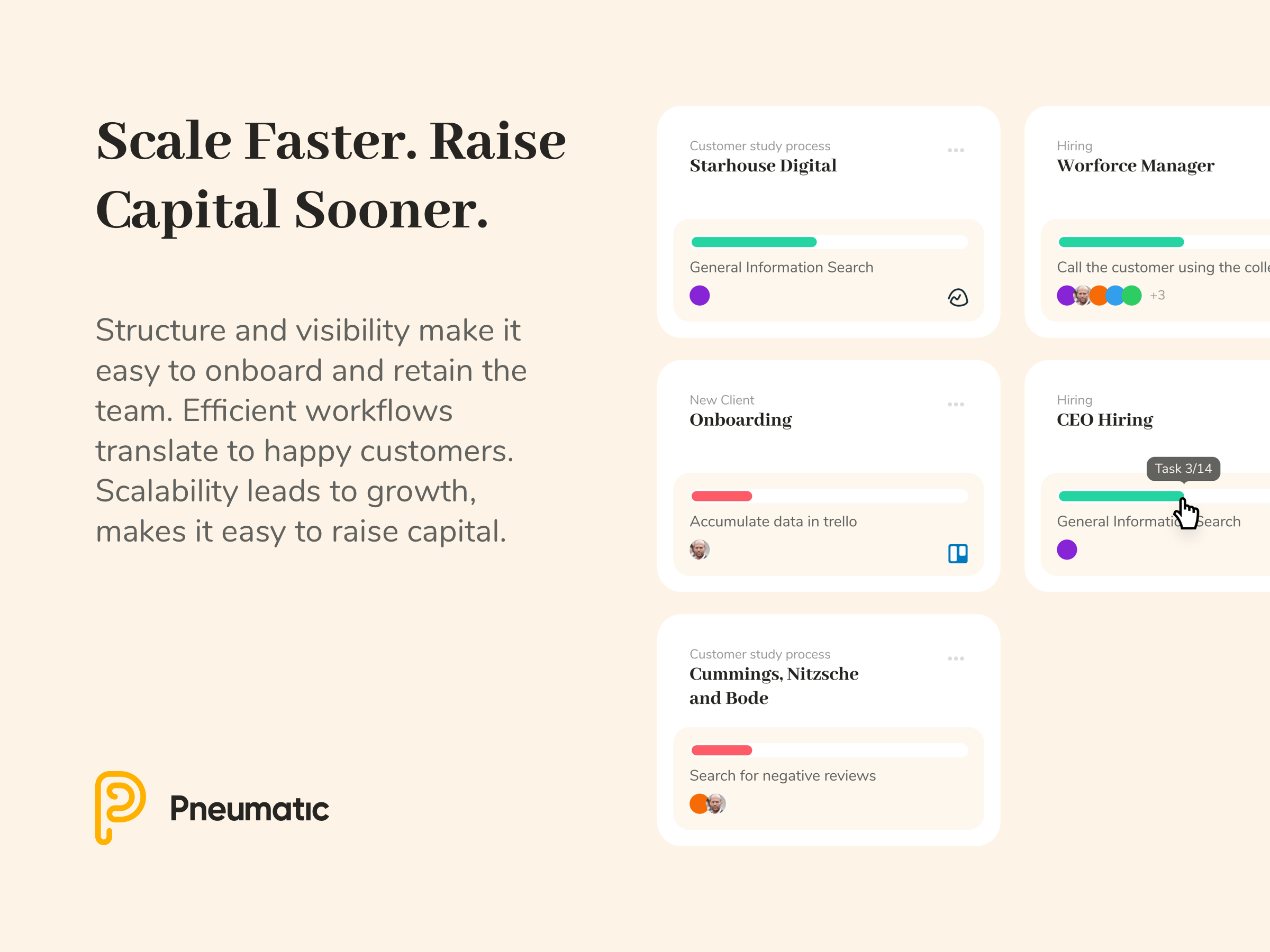Open three-dot menu on Onboarding card

(x=956, y=405)
